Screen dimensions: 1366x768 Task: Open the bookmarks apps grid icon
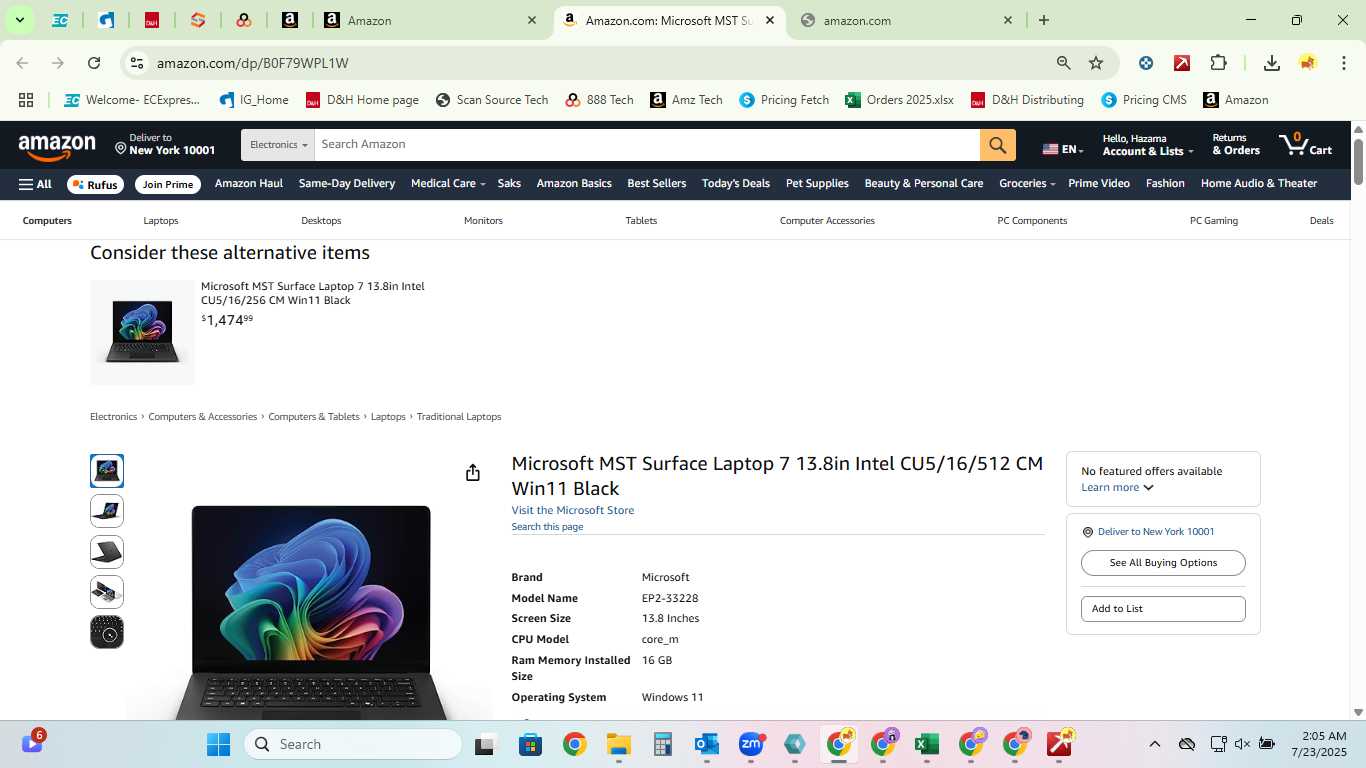[26, 100]
